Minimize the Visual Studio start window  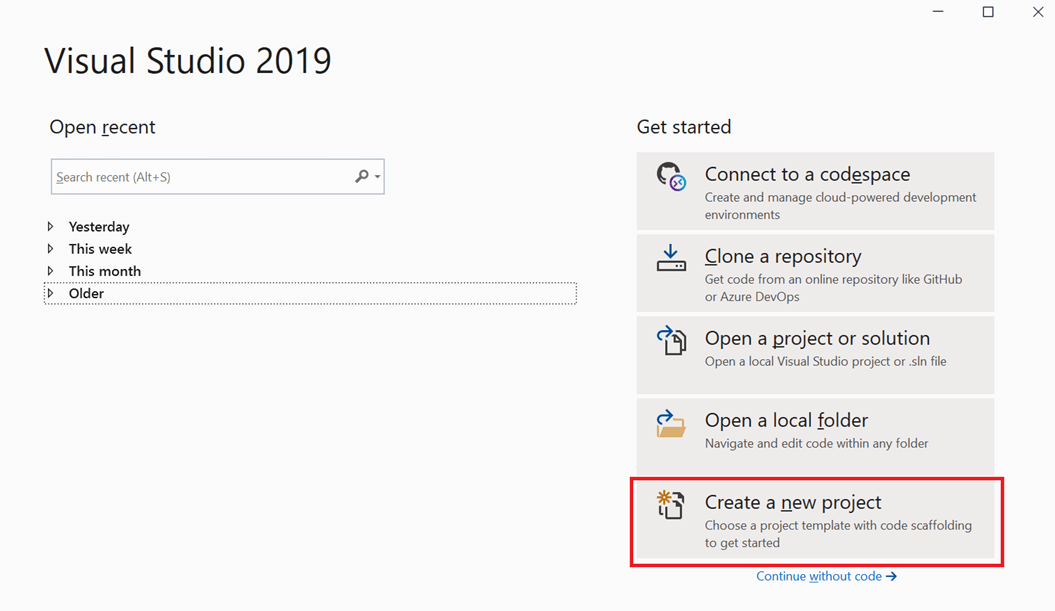(938, 12)
